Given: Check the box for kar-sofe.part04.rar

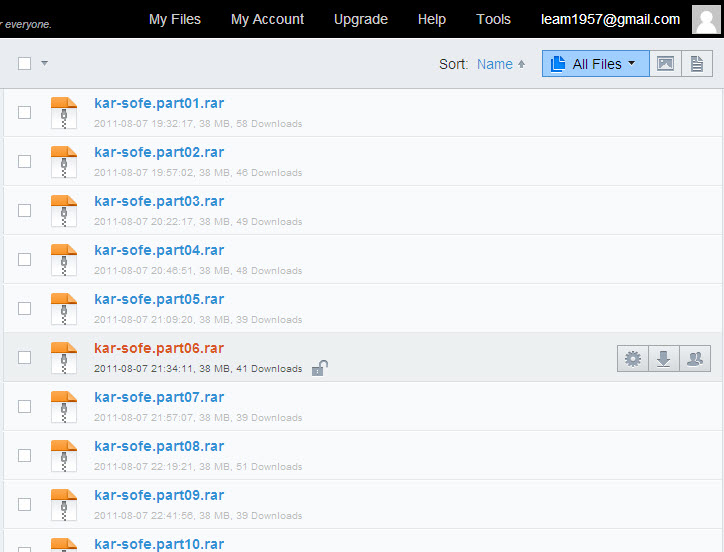Looking at the screenshot, I should pos(24,259).
